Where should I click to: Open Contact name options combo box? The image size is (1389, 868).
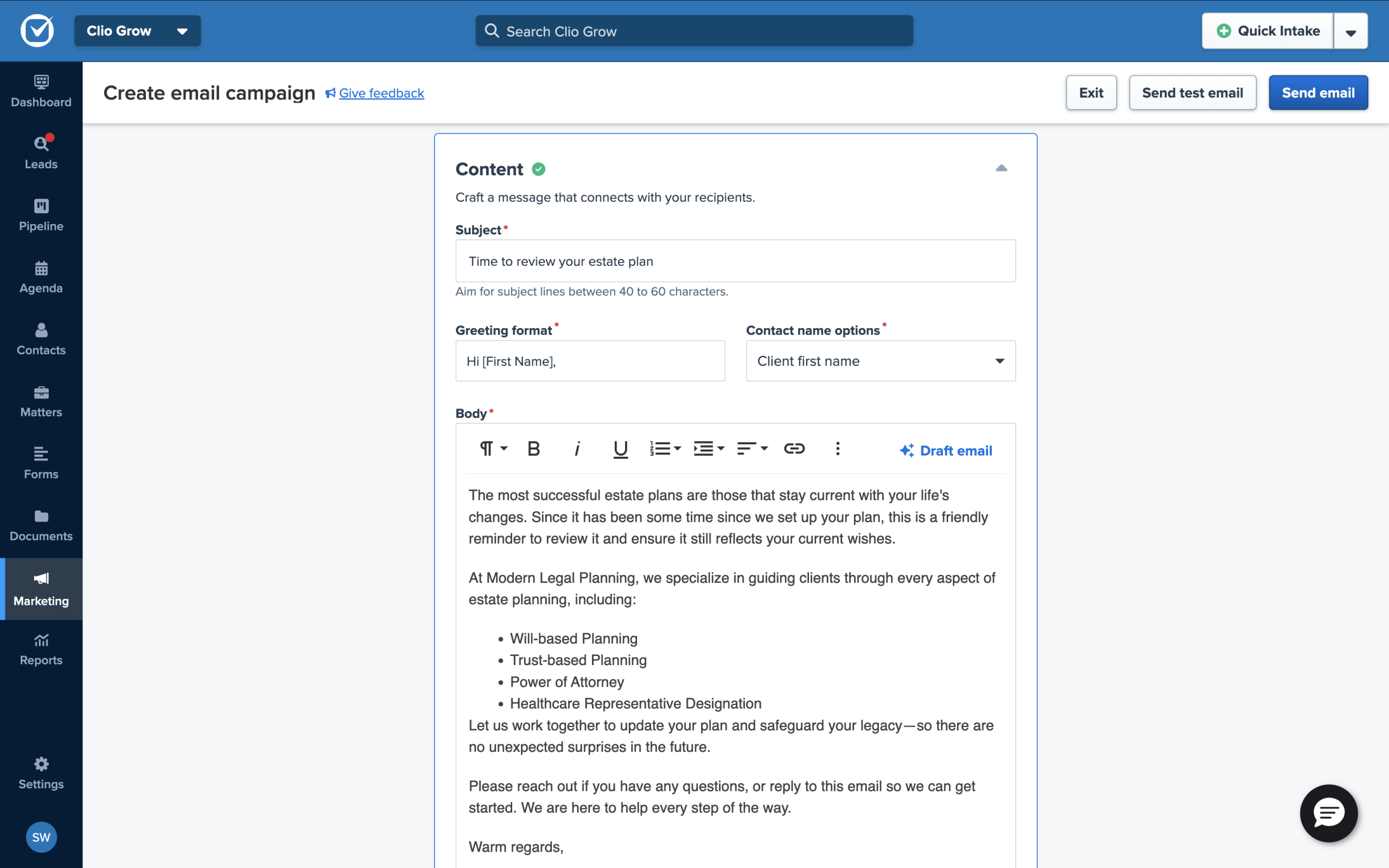tap(880, 361)
